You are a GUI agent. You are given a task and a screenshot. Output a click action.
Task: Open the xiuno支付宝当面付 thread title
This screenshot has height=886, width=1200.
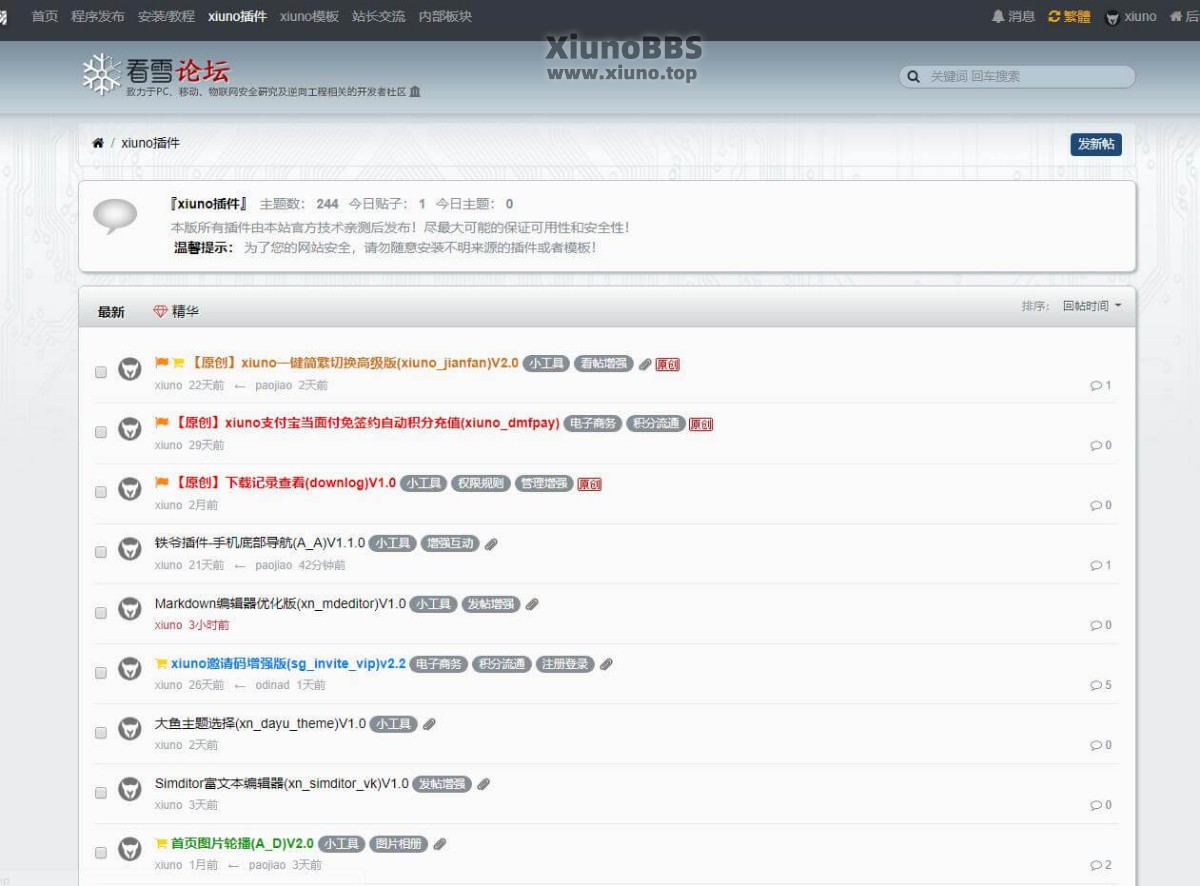point(366,423)
